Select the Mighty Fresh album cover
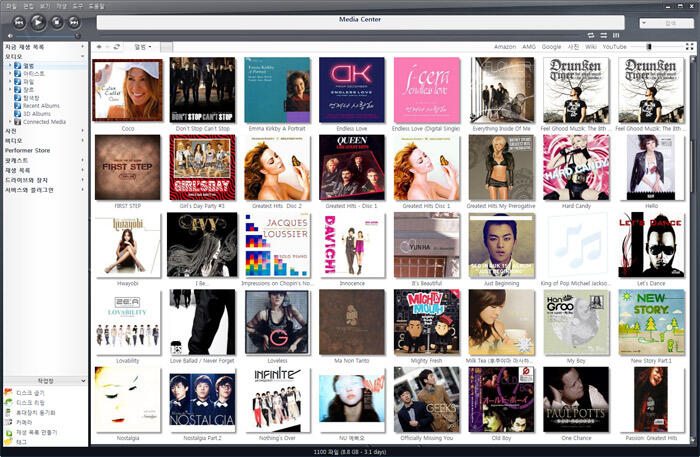The width and height of the screenshot is (700, 457). [427, 322]
